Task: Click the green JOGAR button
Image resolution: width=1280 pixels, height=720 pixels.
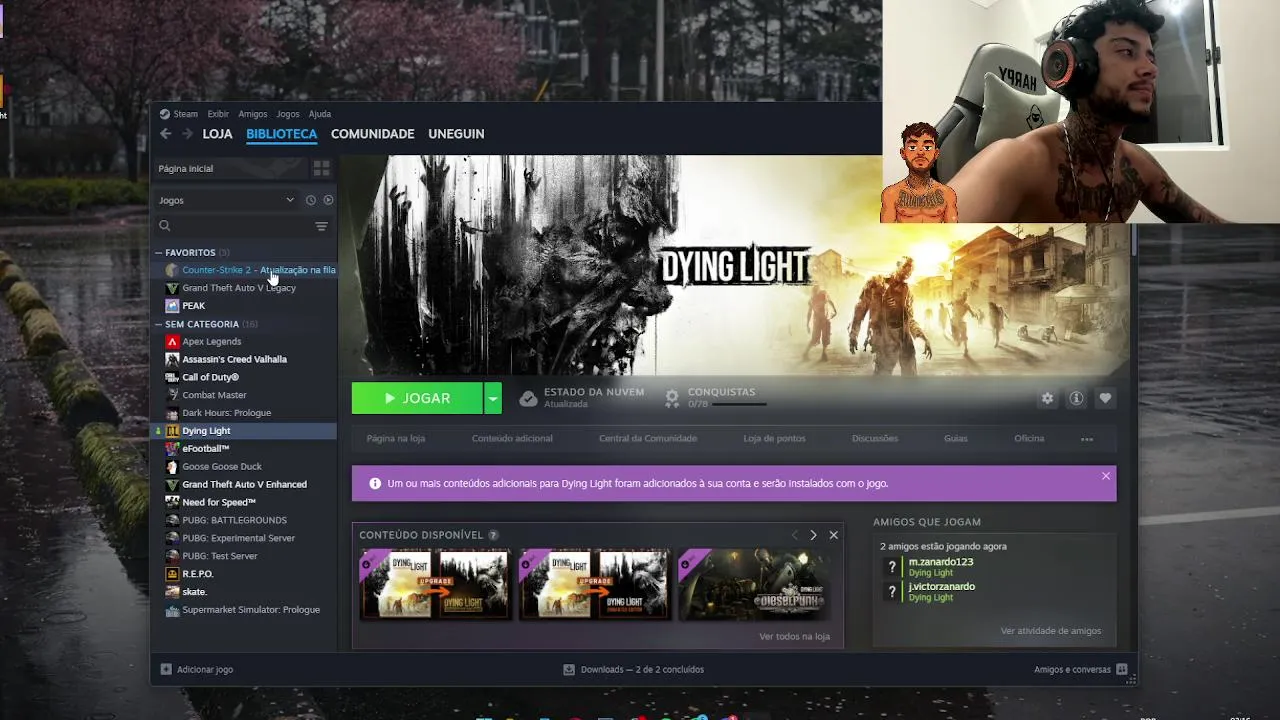Action: tap(417, 398)
